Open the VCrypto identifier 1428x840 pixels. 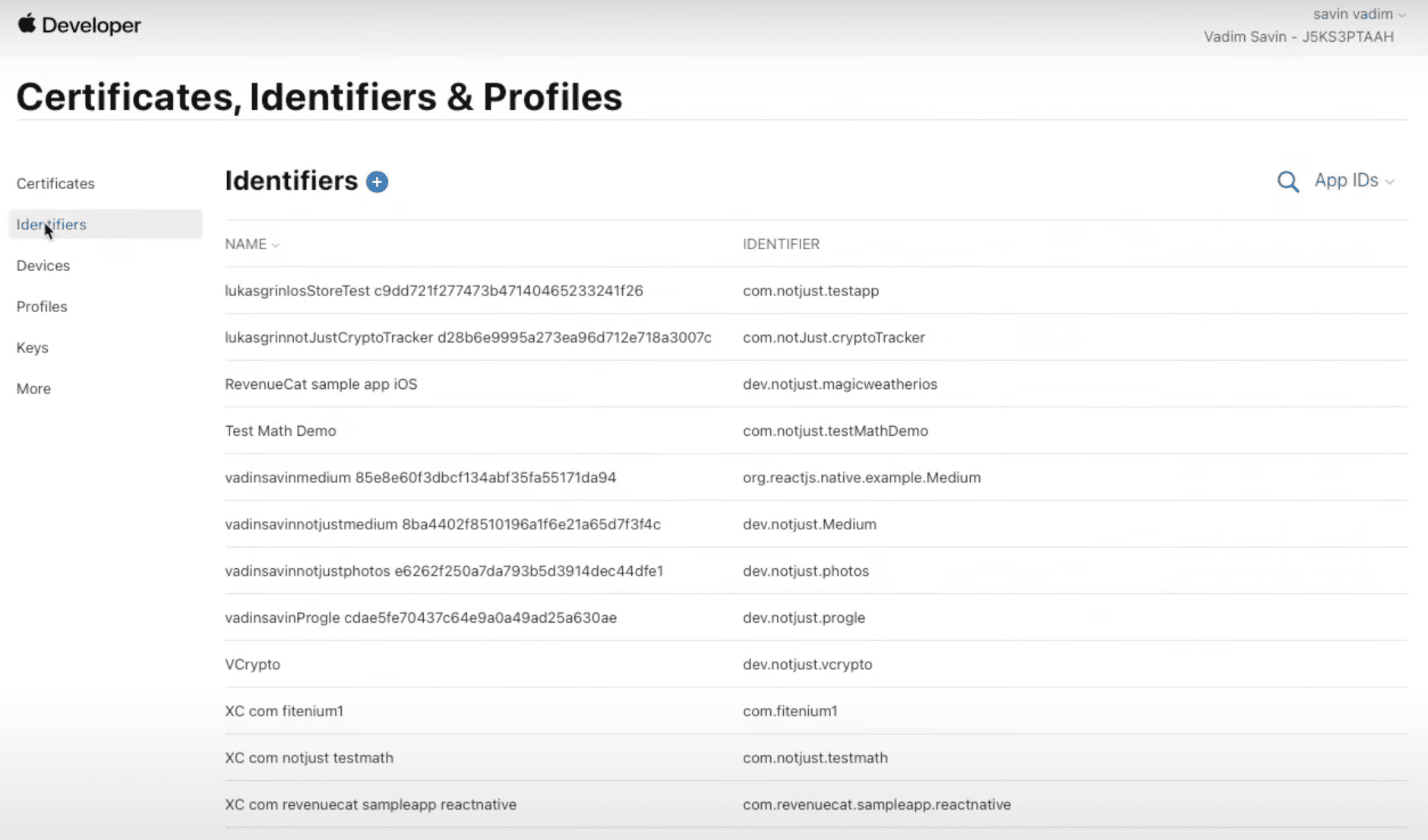(252, 664)
